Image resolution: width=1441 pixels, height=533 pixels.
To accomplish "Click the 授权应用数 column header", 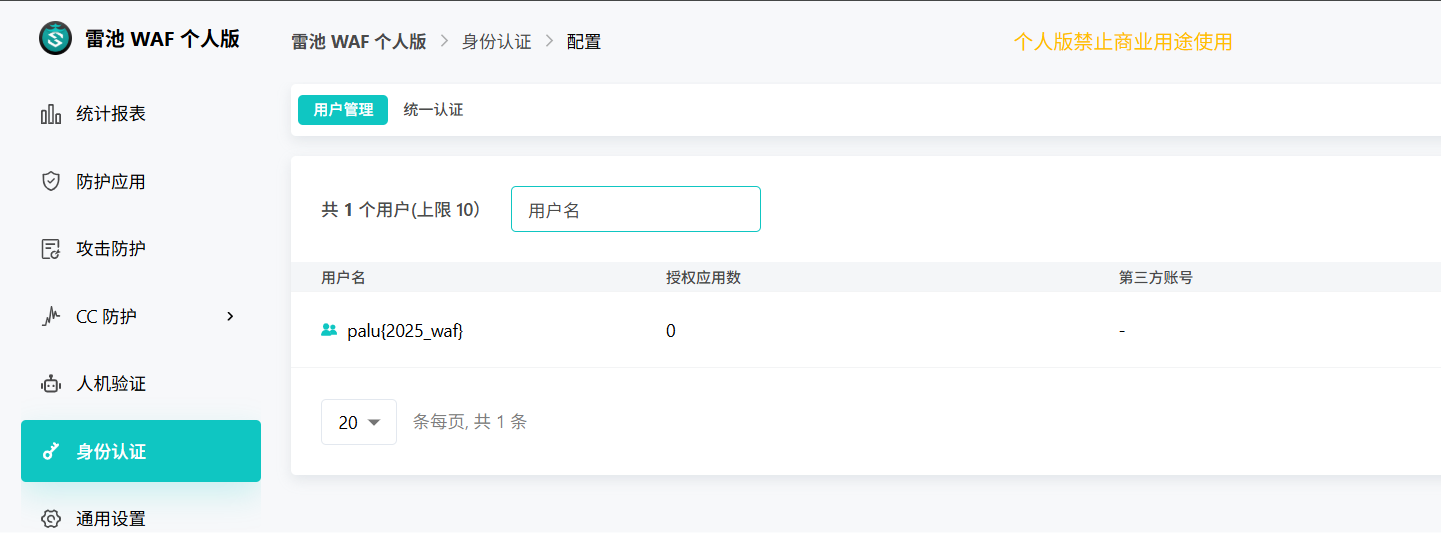I will tap(704, 278).
